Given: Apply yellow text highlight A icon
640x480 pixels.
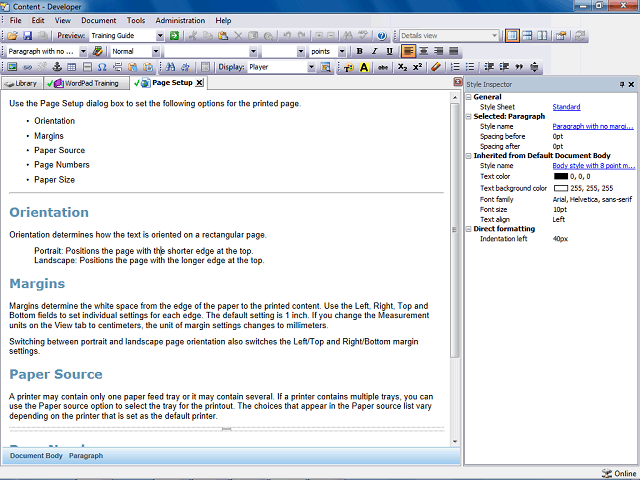Looking at the screenshot, I should (364, 67).
